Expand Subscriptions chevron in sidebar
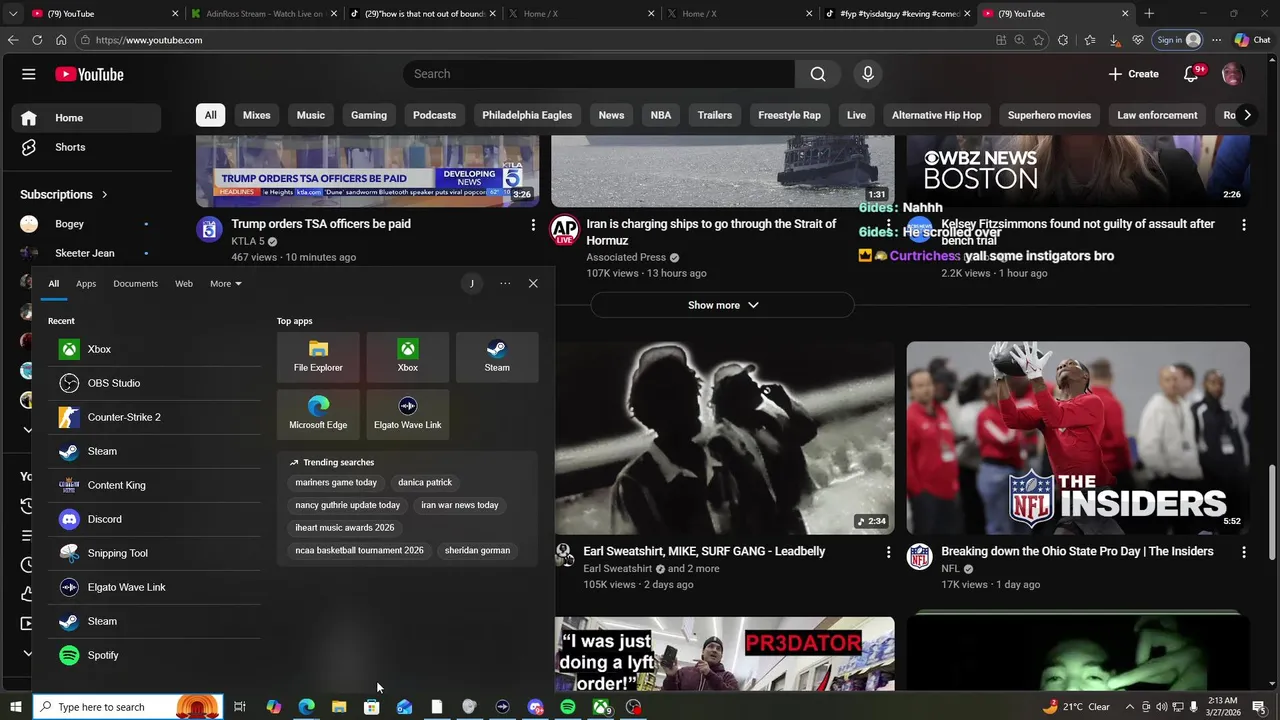Image resolution: width=1280 pixels, height=720 pixels. click(x=104, y=195)
